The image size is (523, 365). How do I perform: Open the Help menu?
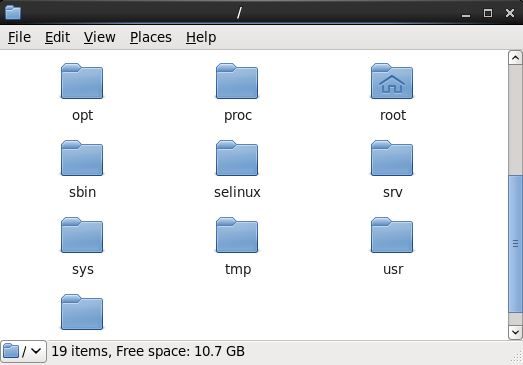(201, 37)
